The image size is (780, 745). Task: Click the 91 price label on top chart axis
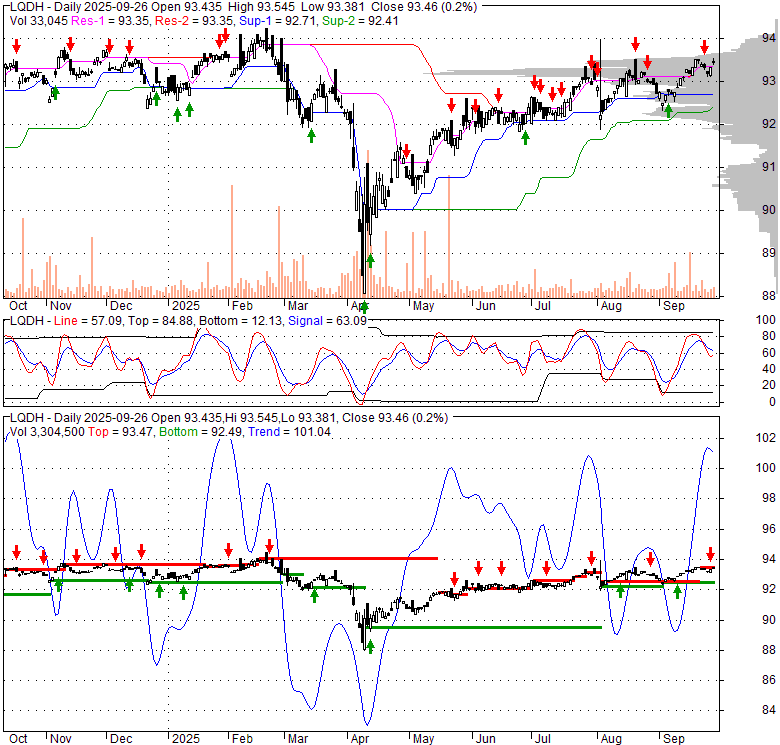(768, 167)
